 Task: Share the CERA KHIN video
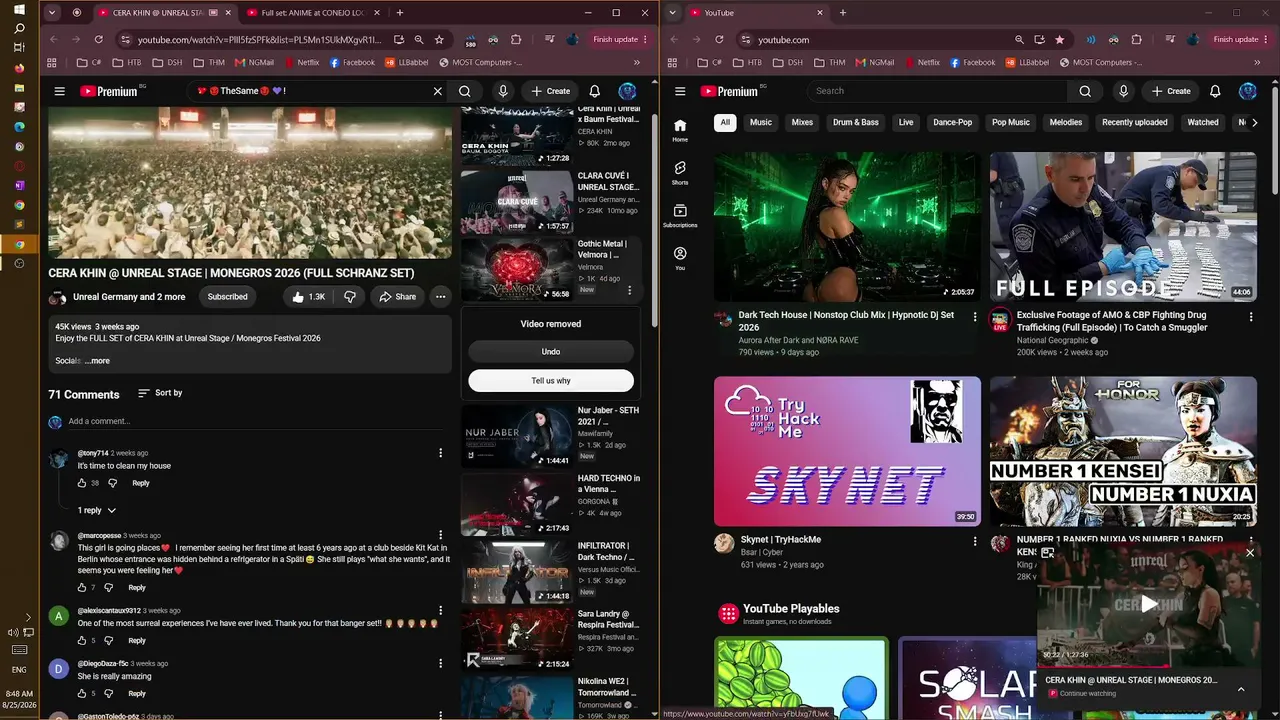tap(397, 297)
